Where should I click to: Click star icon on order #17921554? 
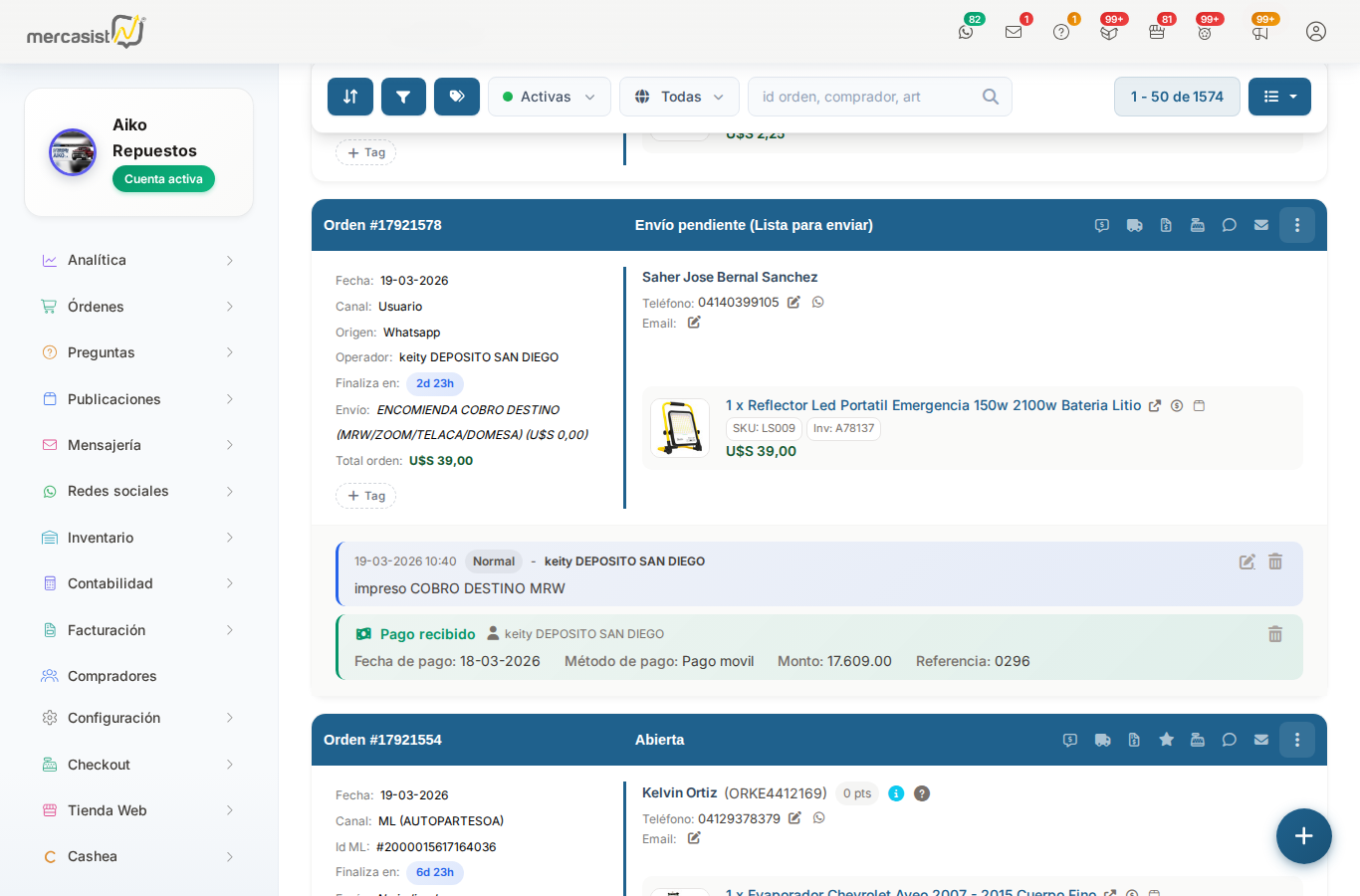tap(1166, 740)
